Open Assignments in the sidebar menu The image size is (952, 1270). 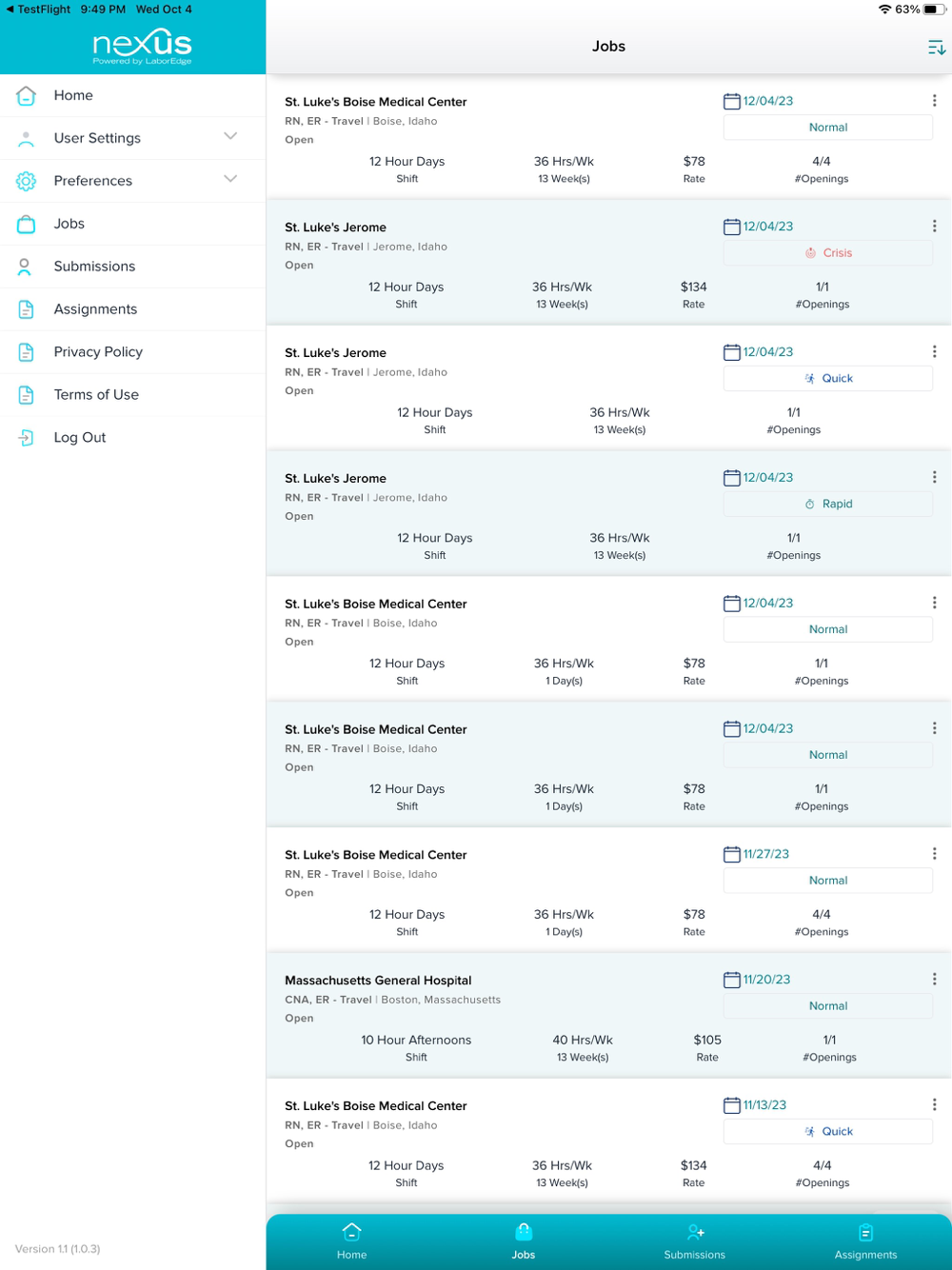coord(133,309)
